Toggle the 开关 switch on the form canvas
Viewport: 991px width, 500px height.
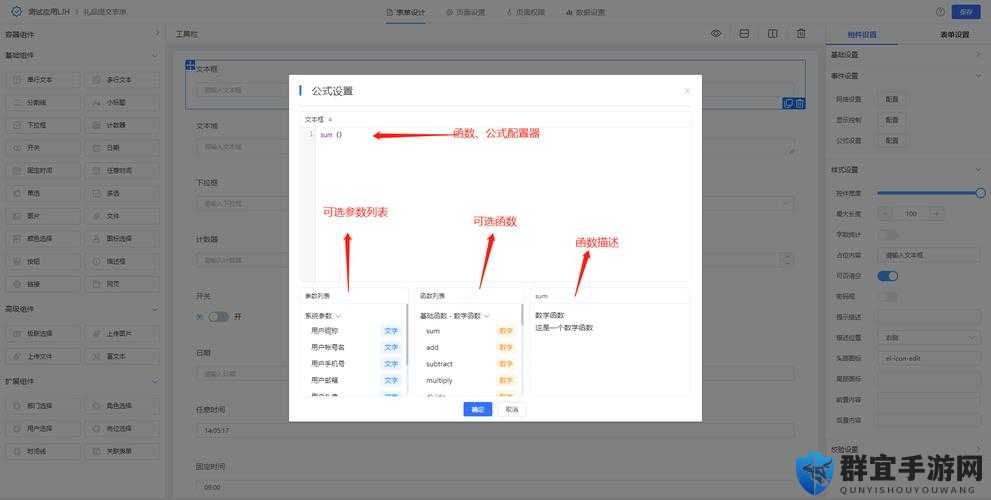pyautogui.click(x=218, y=317)
